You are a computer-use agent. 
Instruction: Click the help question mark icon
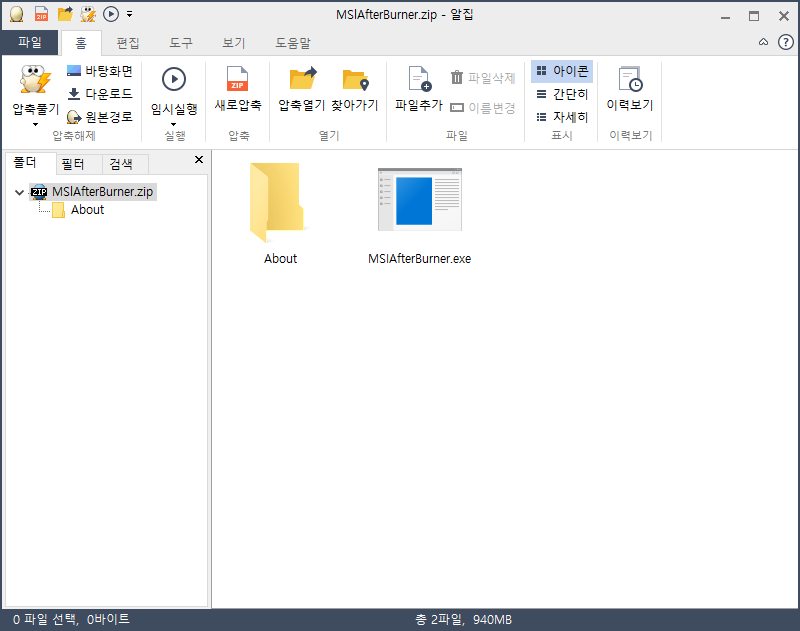[785, 42]
